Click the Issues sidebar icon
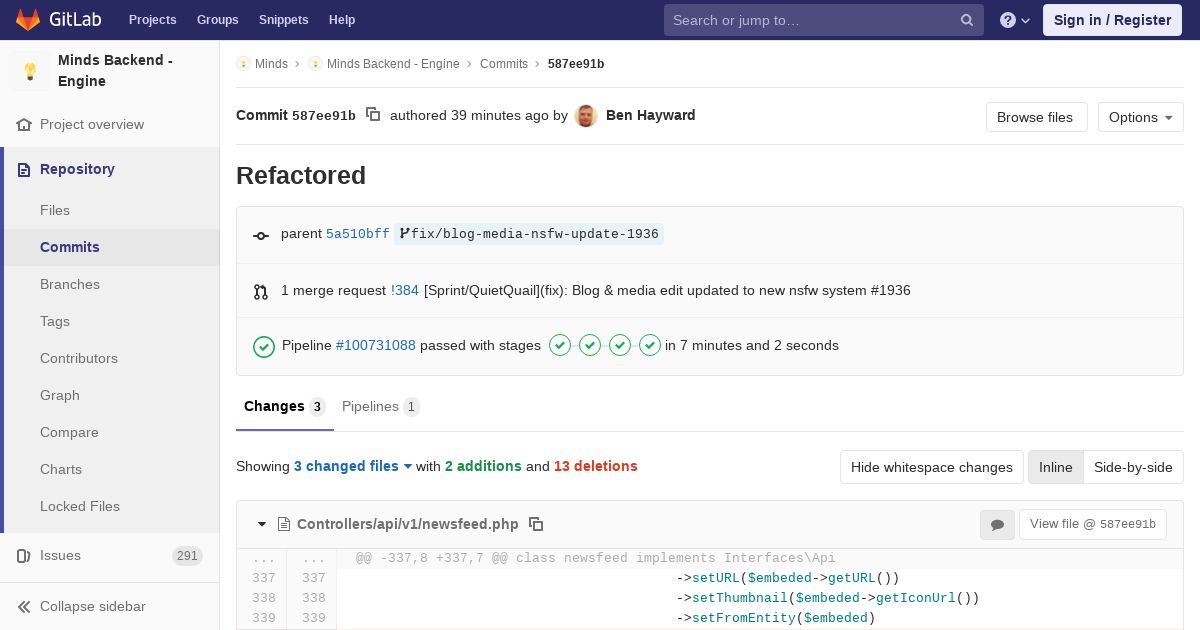Image resolution: width=1200 pixels, height=630 pixels. (24, 556)
